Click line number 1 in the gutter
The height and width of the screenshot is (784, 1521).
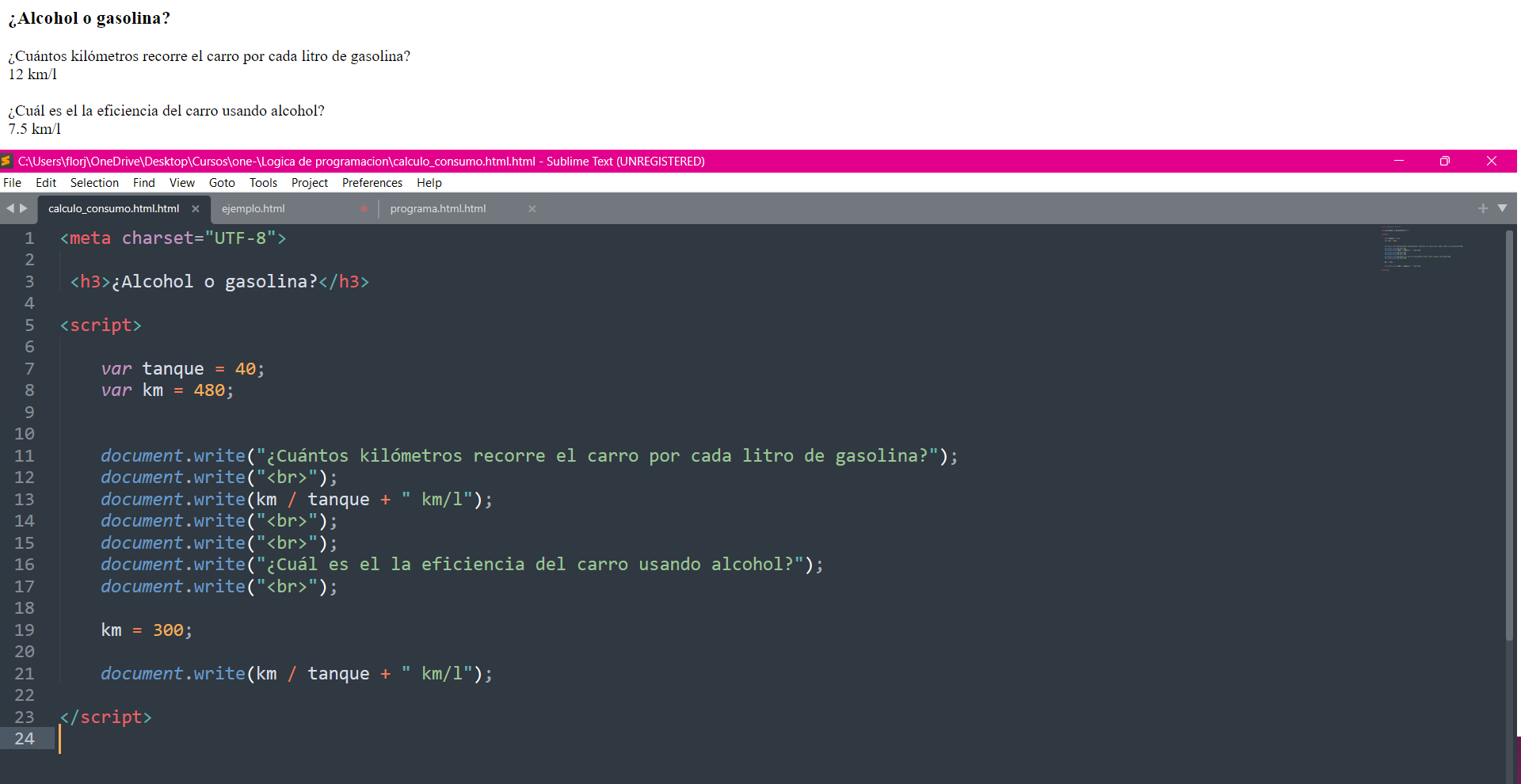[x=29, y=238]
